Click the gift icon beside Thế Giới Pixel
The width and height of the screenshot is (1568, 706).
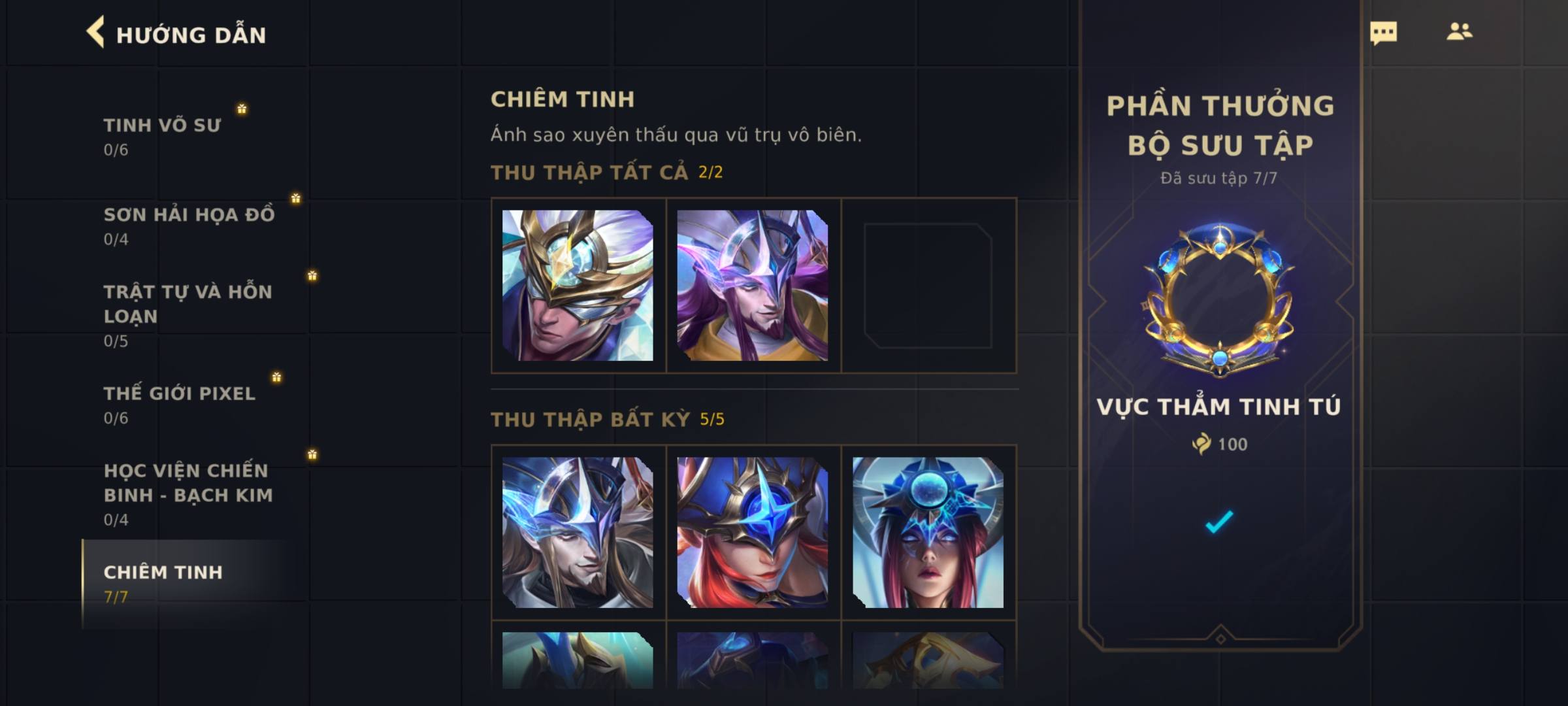tap(276, 377)
